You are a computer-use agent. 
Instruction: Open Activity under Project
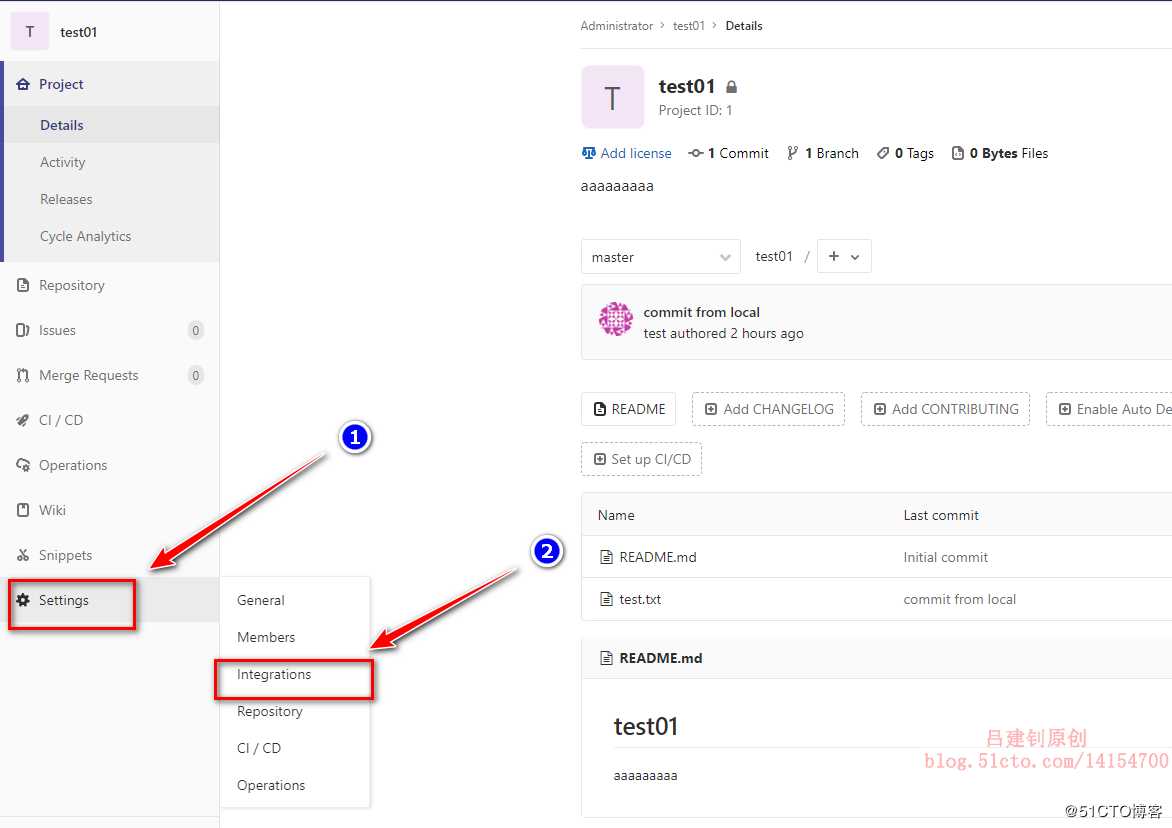(63, 162)
